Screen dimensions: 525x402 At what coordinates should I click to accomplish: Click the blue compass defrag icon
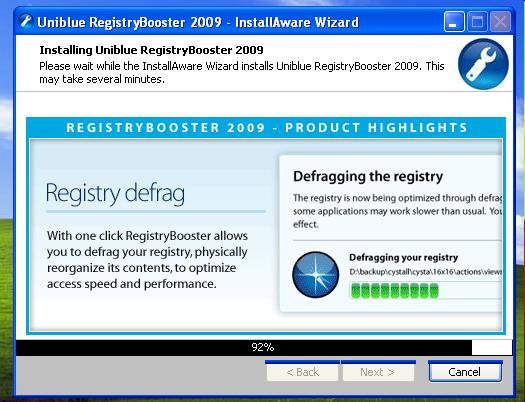(x=315, y=274)
